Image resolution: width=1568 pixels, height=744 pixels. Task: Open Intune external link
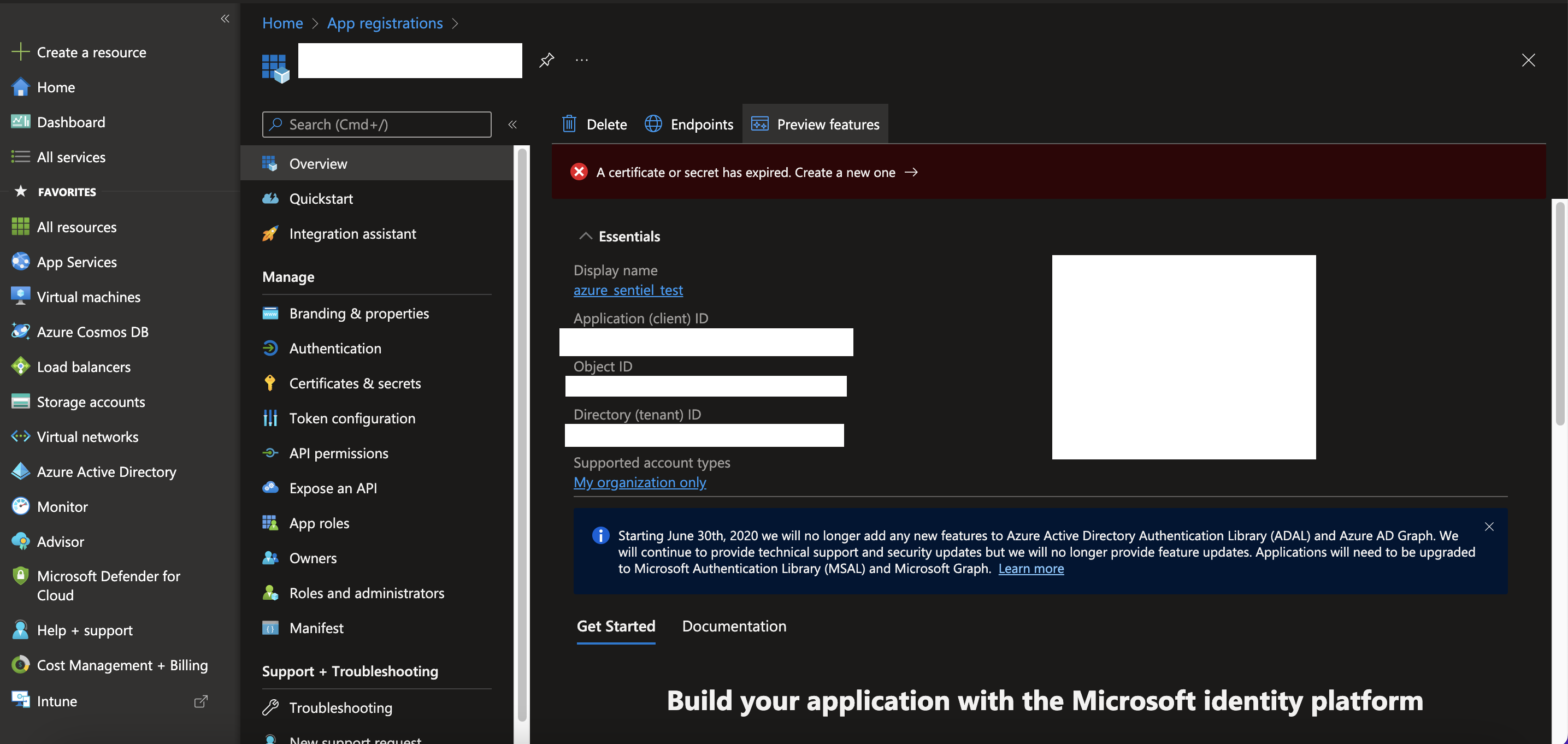point(201,701)
